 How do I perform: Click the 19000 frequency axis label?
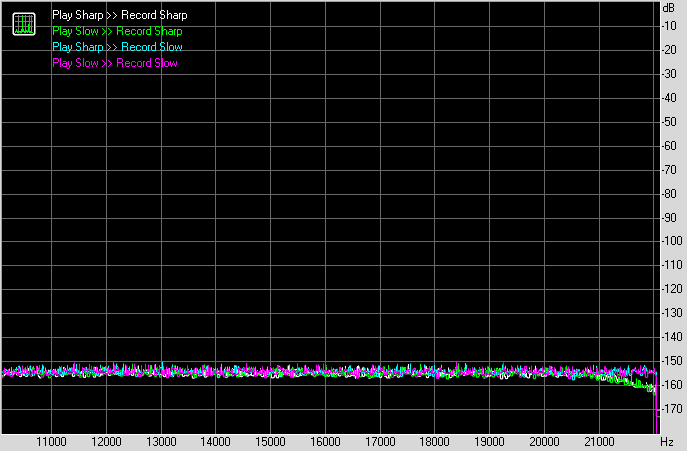[x=489, y=441]
